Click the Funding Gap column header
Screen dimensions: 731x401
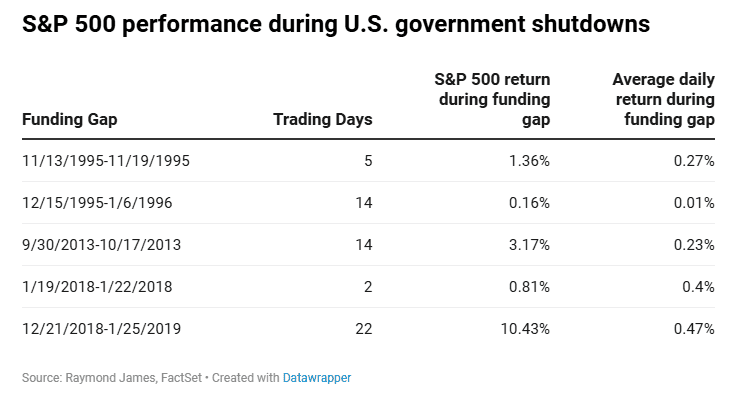[x=70, y=120]
